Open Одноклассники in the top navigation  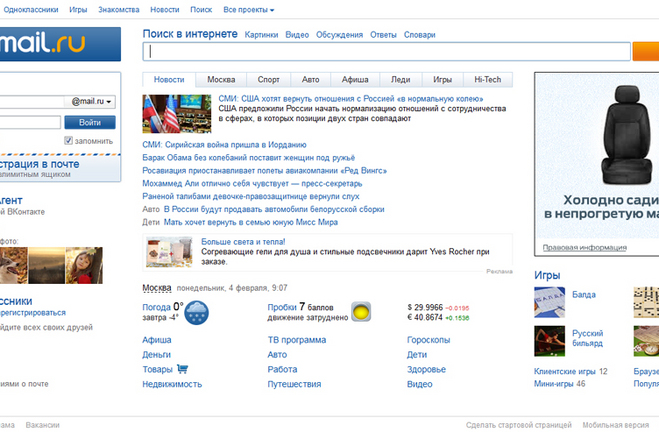click(31, 10)
